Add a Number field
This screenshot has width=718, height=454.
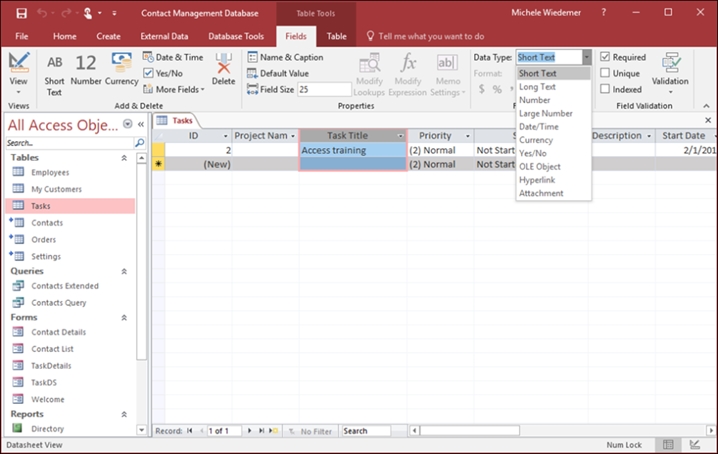coord(86,70)
